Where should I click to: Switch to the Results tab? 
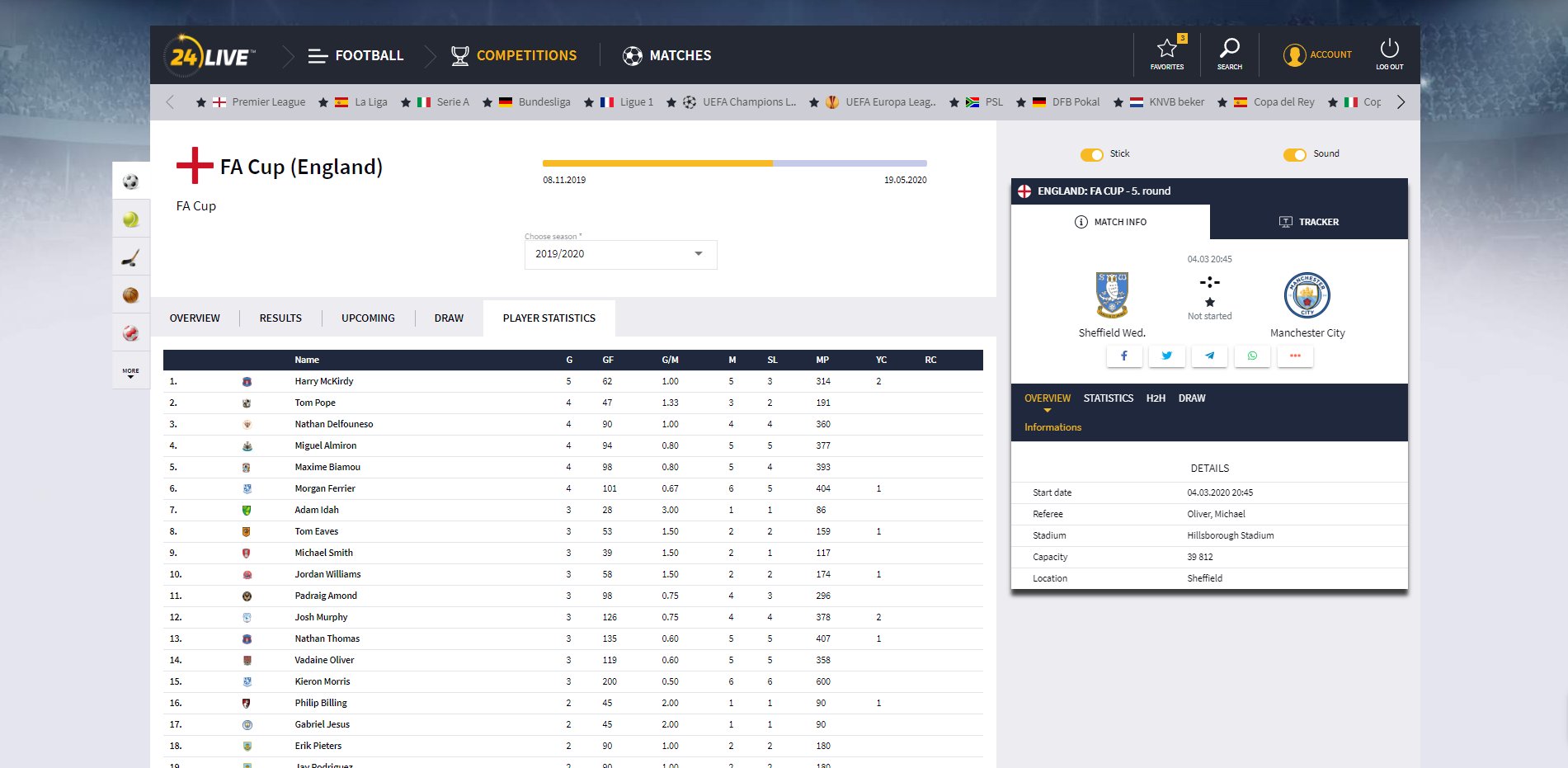280,318
